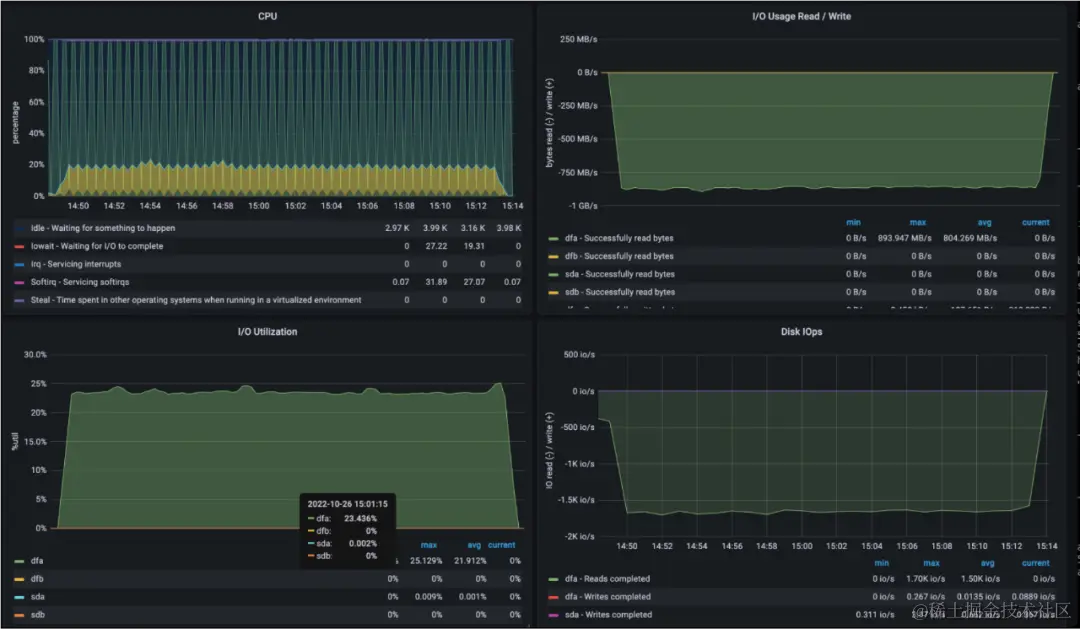Toggle the Softirq - Servicing softirqs series
1080x629 pixels.
80,282
